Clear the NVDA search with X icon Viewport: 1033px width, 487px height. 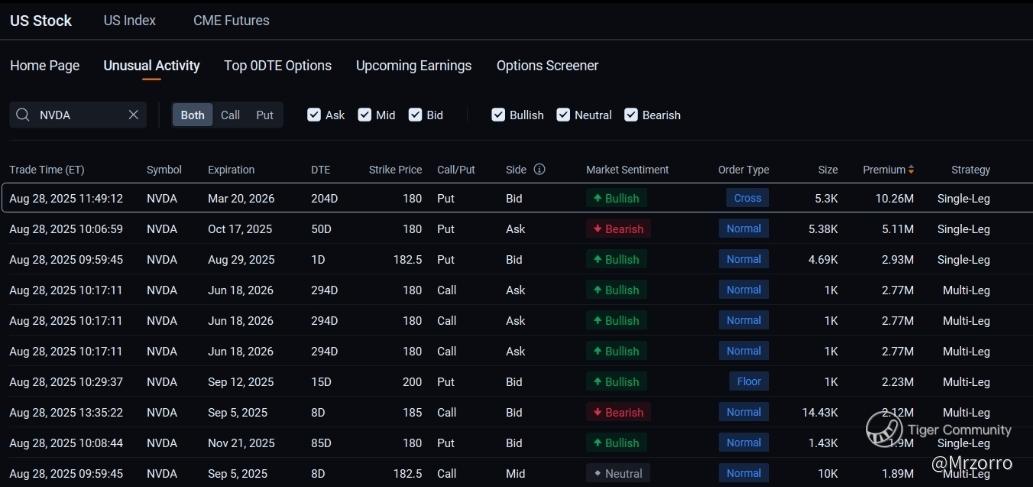click(133, 115)
